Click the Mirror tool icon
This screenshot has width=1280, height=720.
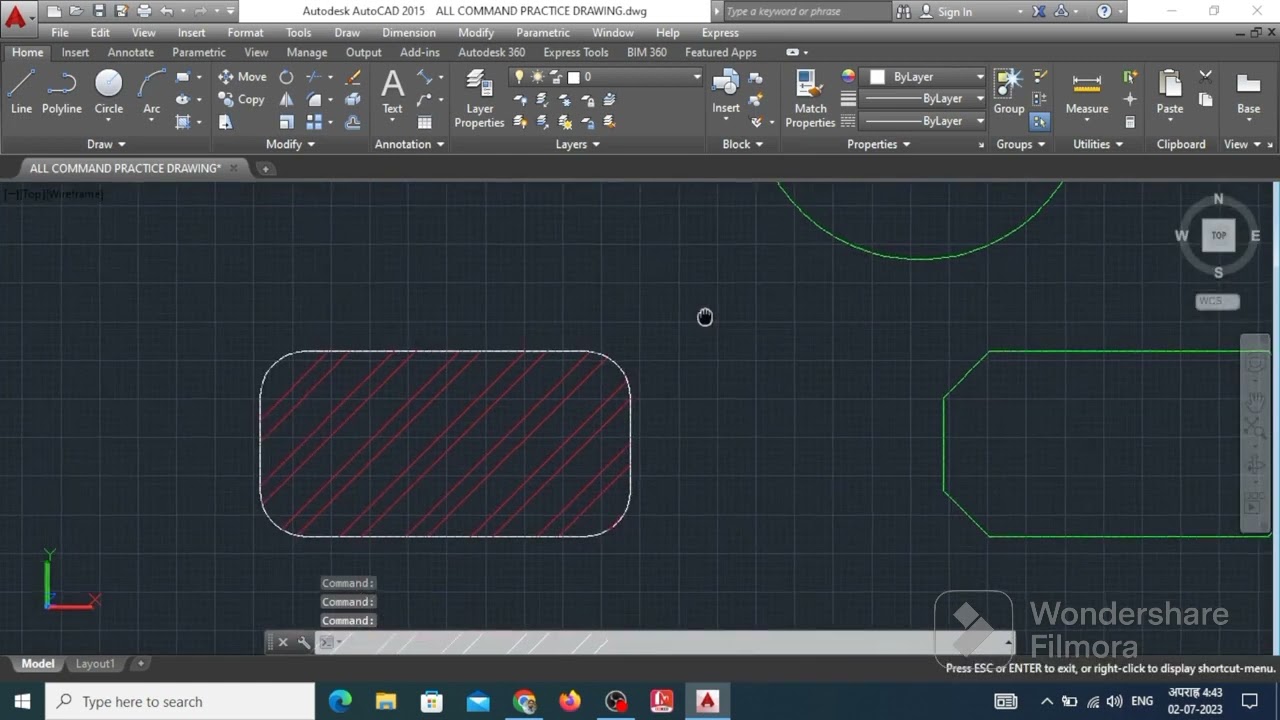pyautogui.click(x=286, y=99)
